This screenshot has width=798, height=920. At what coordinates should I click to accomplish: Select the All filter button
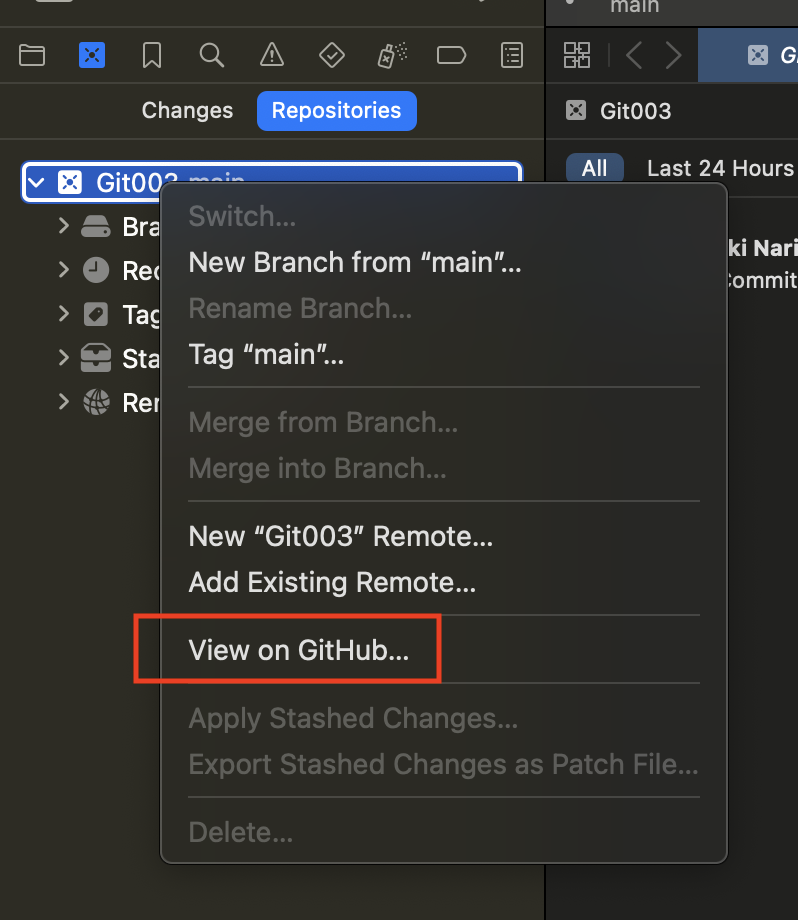coord(594,168)
